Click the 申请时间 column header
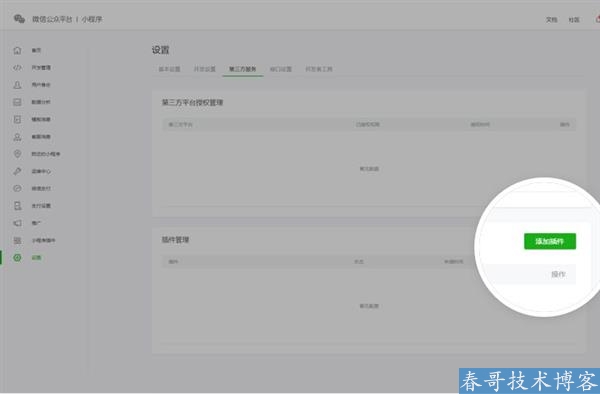Screen dimensions: 600x394 click(453, 262)
